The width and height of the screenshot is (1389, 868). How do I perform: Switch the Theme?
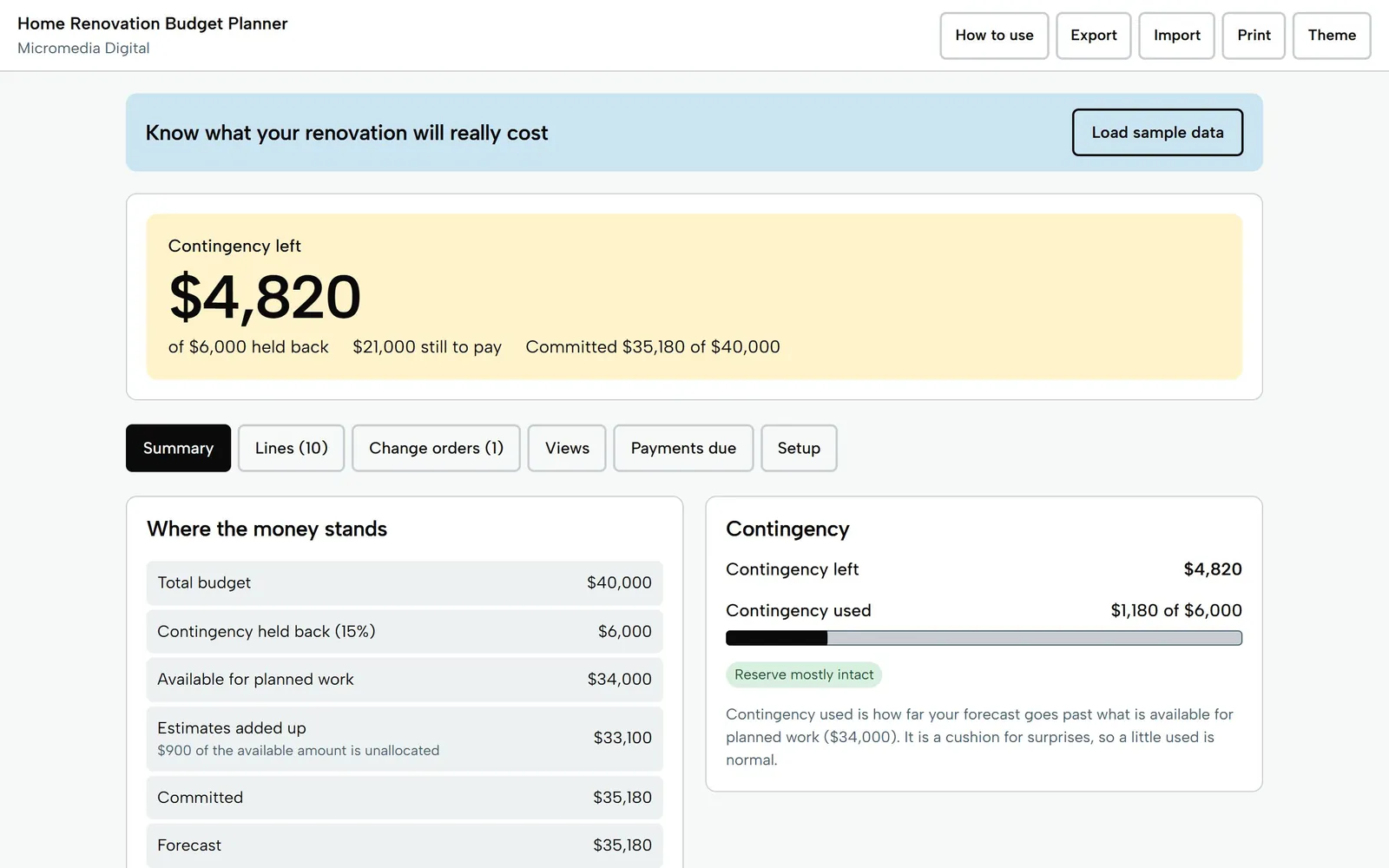click(x=1332, y=36)
